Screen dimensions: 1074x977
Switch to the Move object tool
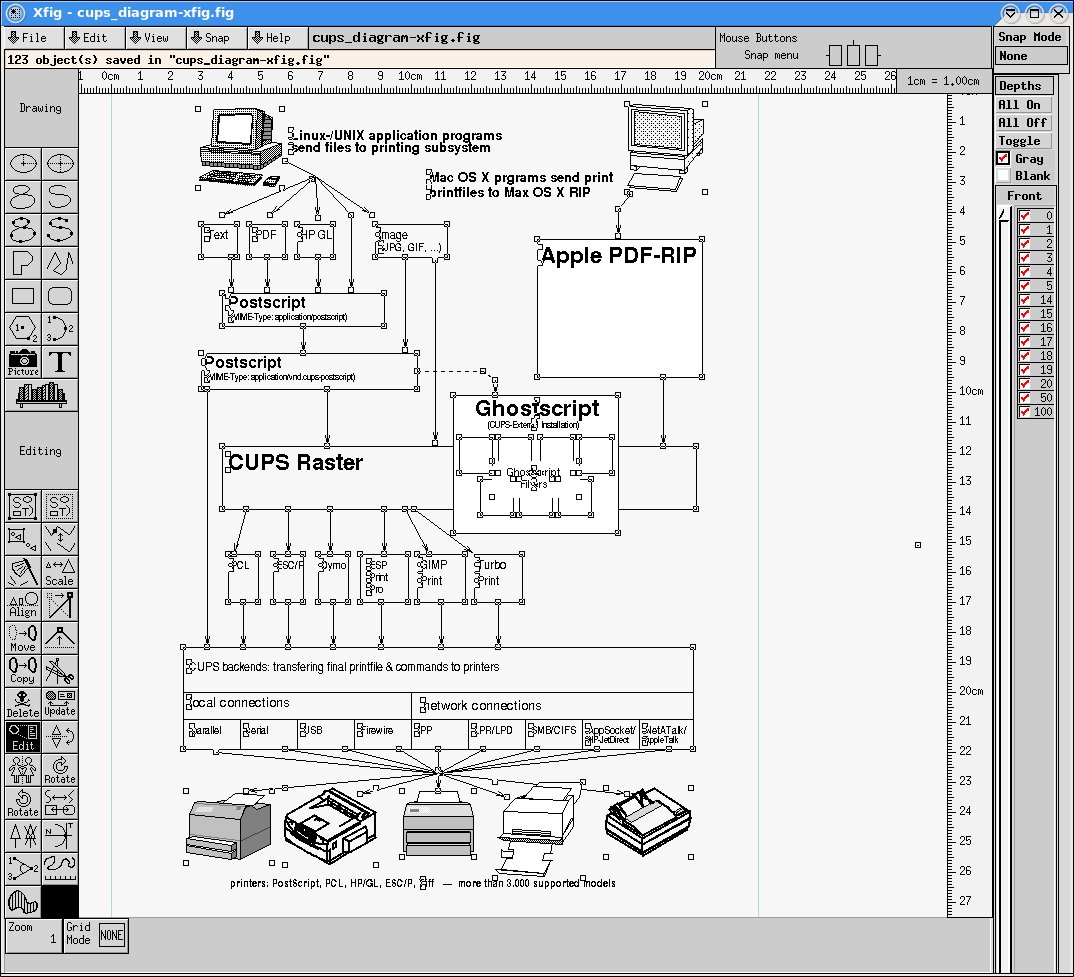click(23, 638)
